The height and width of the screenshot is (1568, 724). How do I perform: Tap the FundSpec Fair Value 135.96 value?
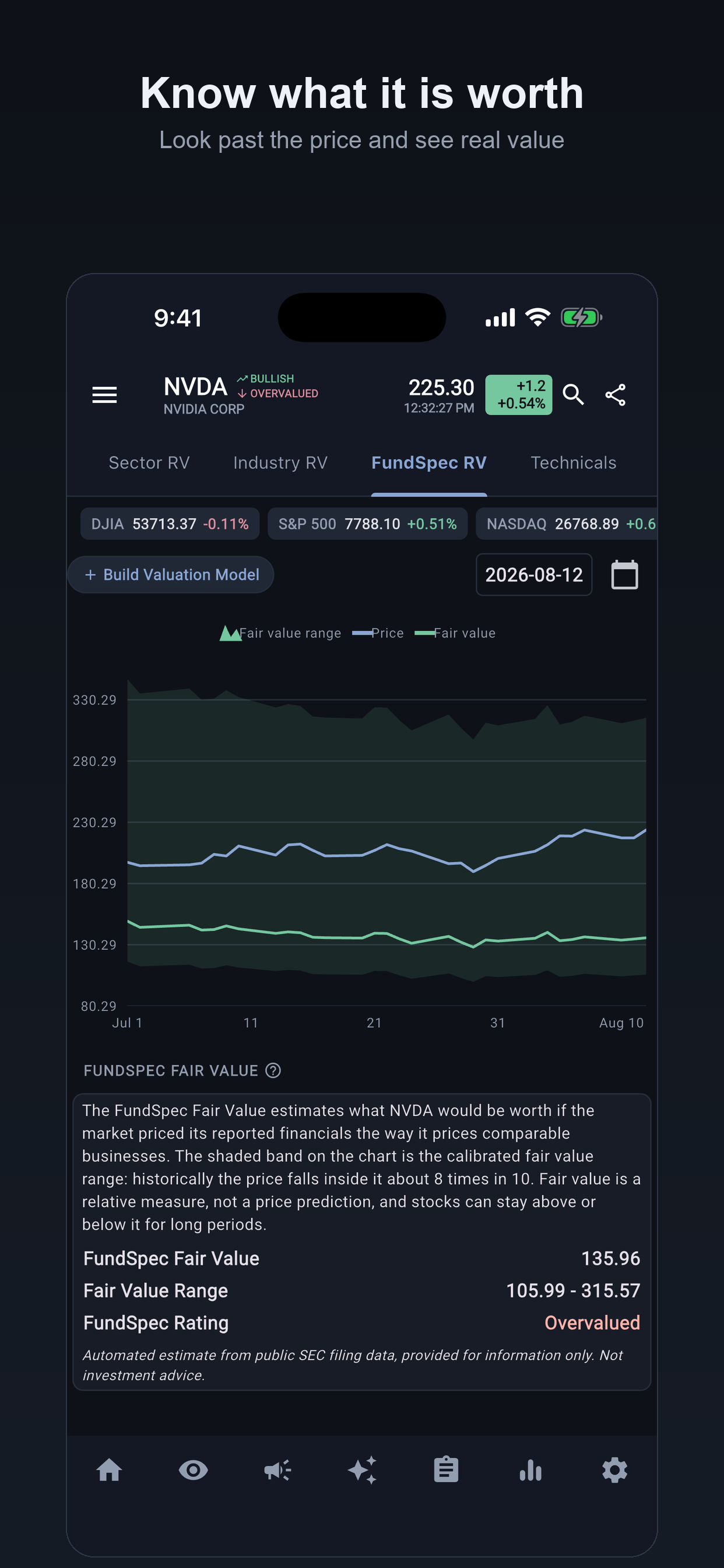pyautogui.click(x=610, y=1258)
